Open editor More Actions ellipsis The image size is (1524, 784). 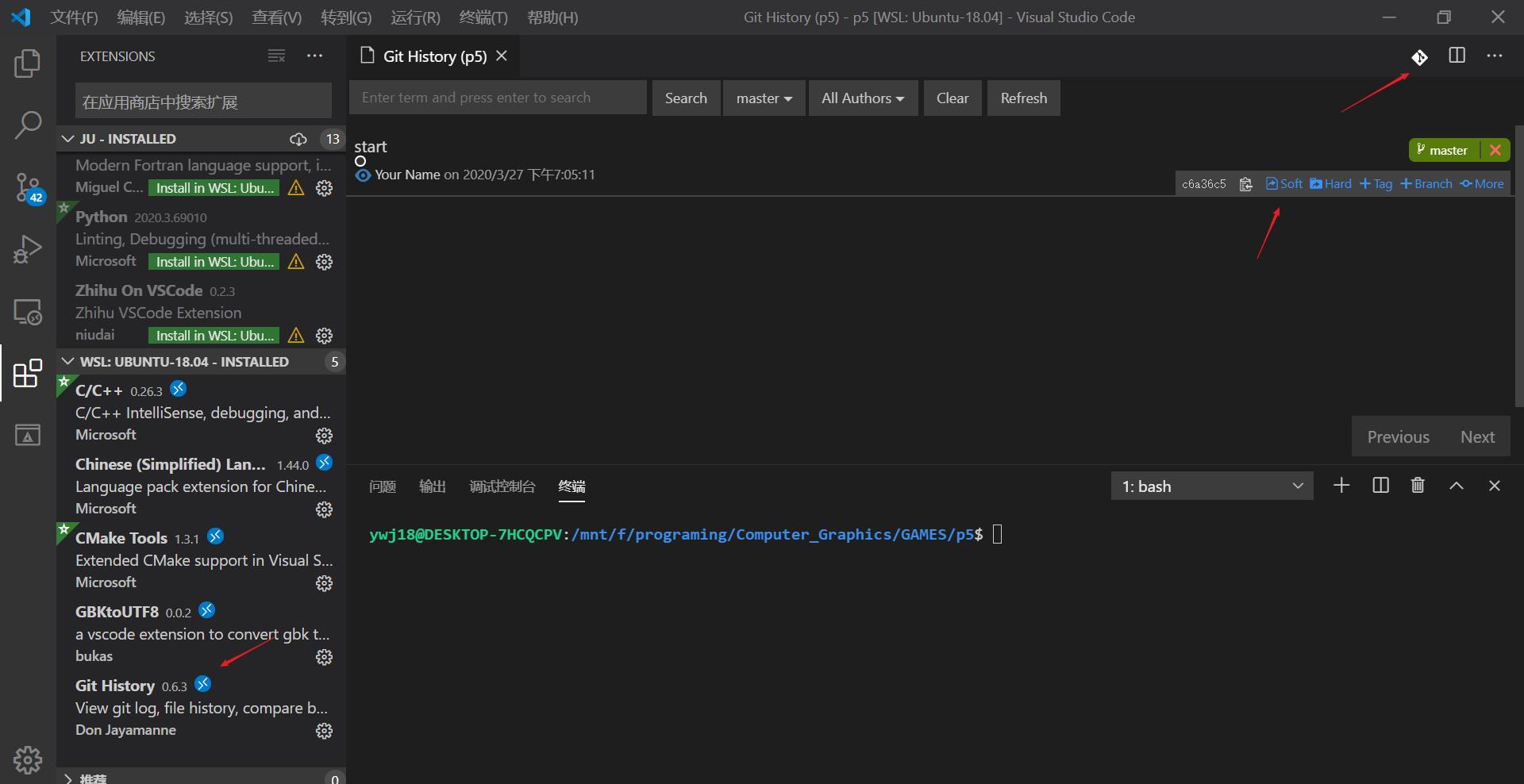1495,56
